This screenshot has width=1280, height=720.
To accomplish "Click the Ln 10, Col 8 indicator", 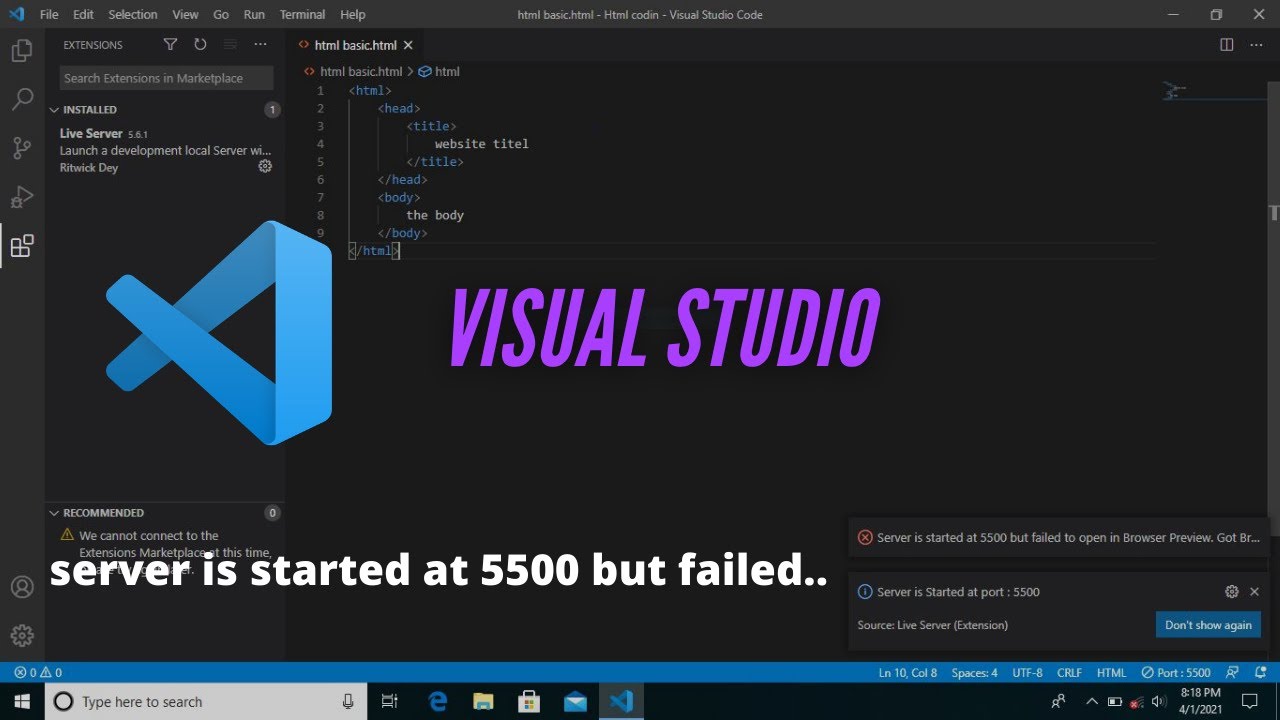I will coord(908,673).
